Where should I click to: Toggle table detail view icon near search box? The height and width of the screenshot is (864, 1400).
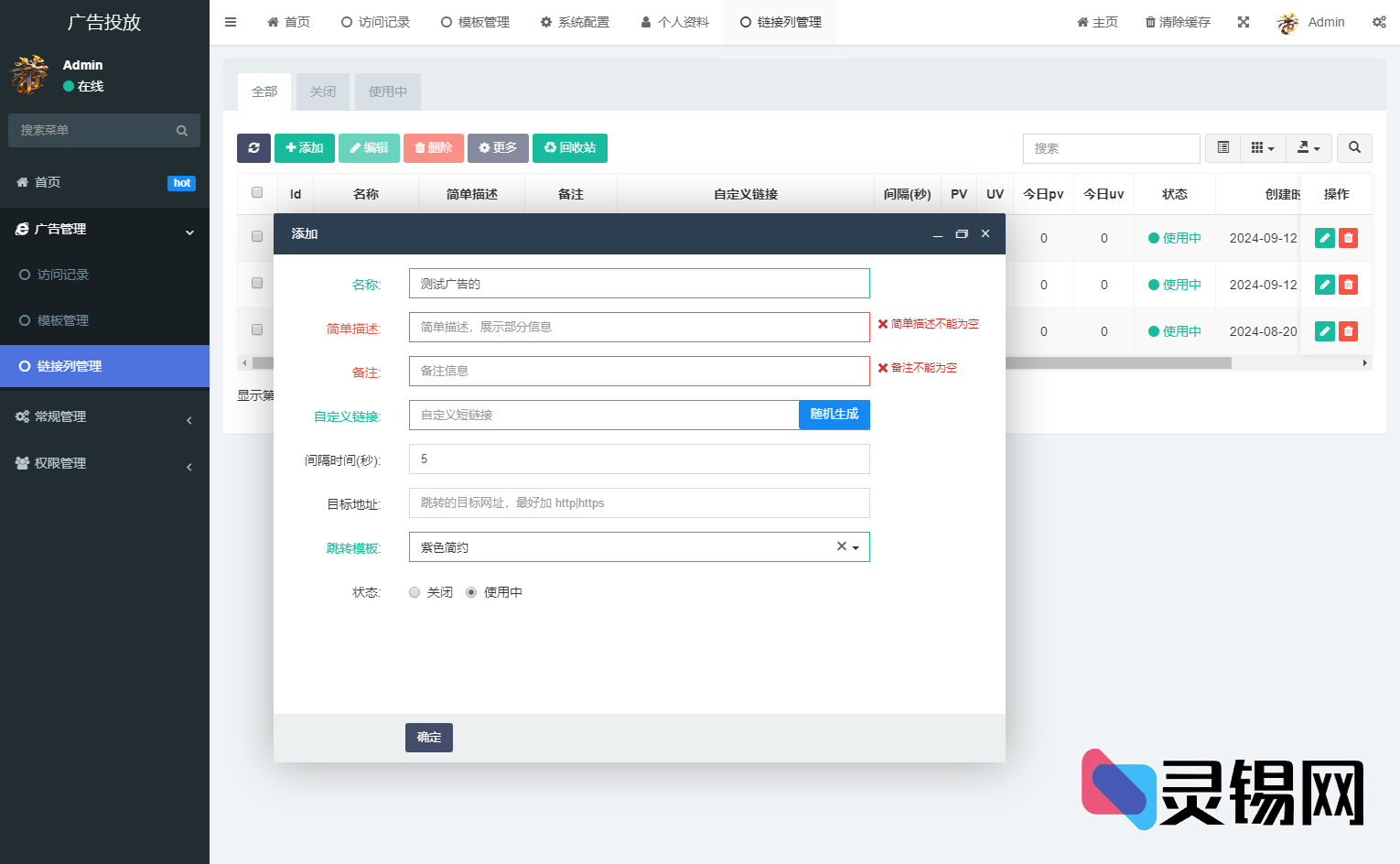pos(1222,147)
